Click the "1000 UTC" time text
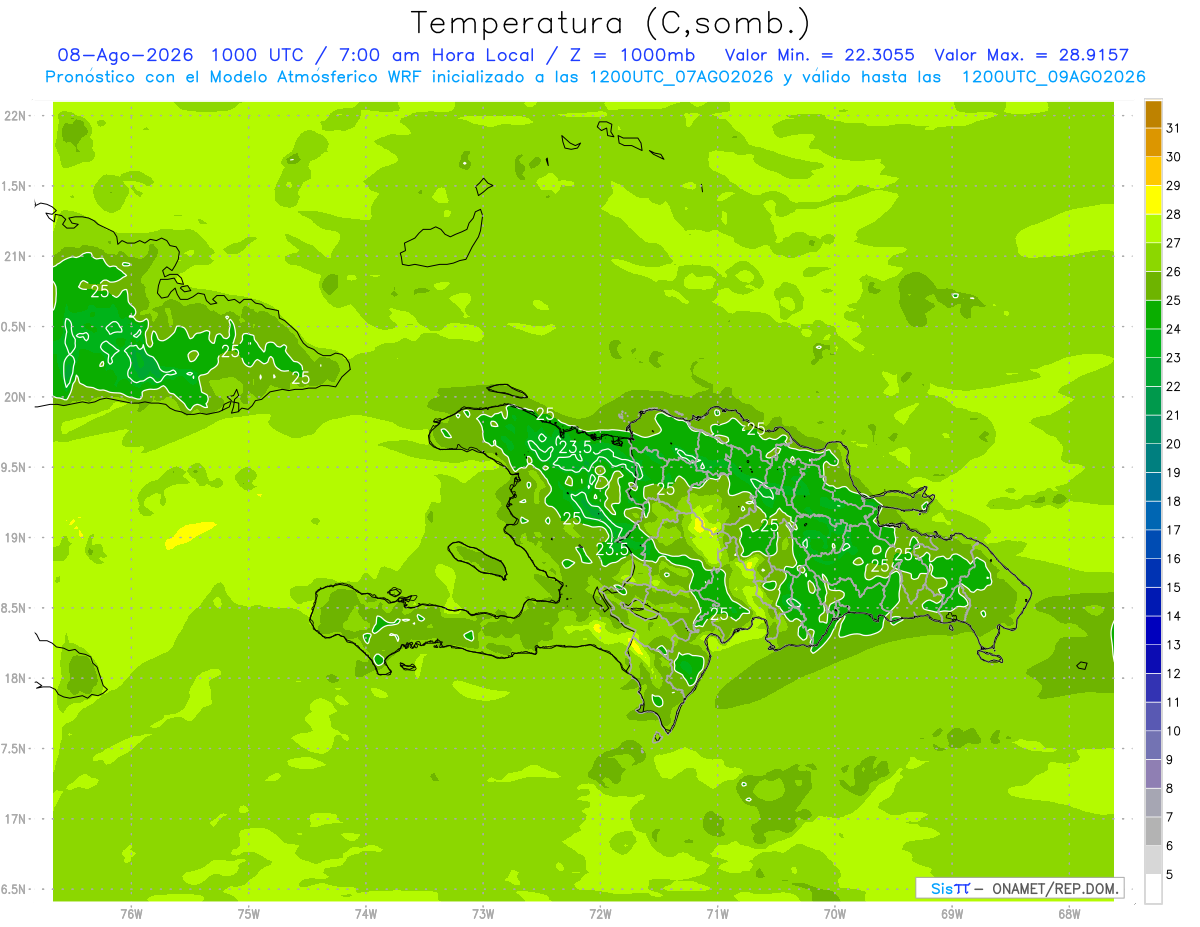This screenshot has height=927, width=1200. pos(256,55)
